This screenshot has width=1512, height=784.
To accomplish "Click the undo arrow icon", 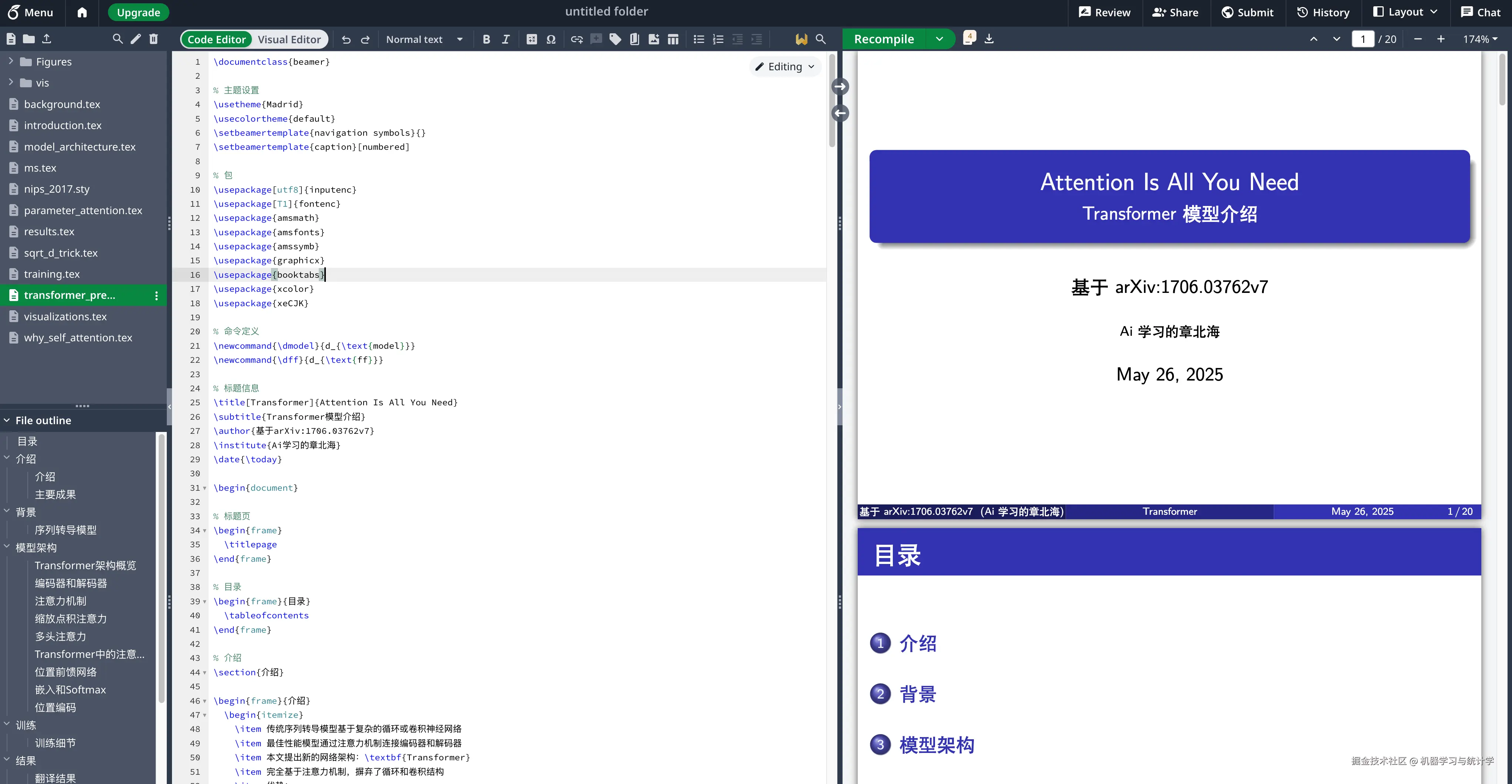I will coord(346,39).
